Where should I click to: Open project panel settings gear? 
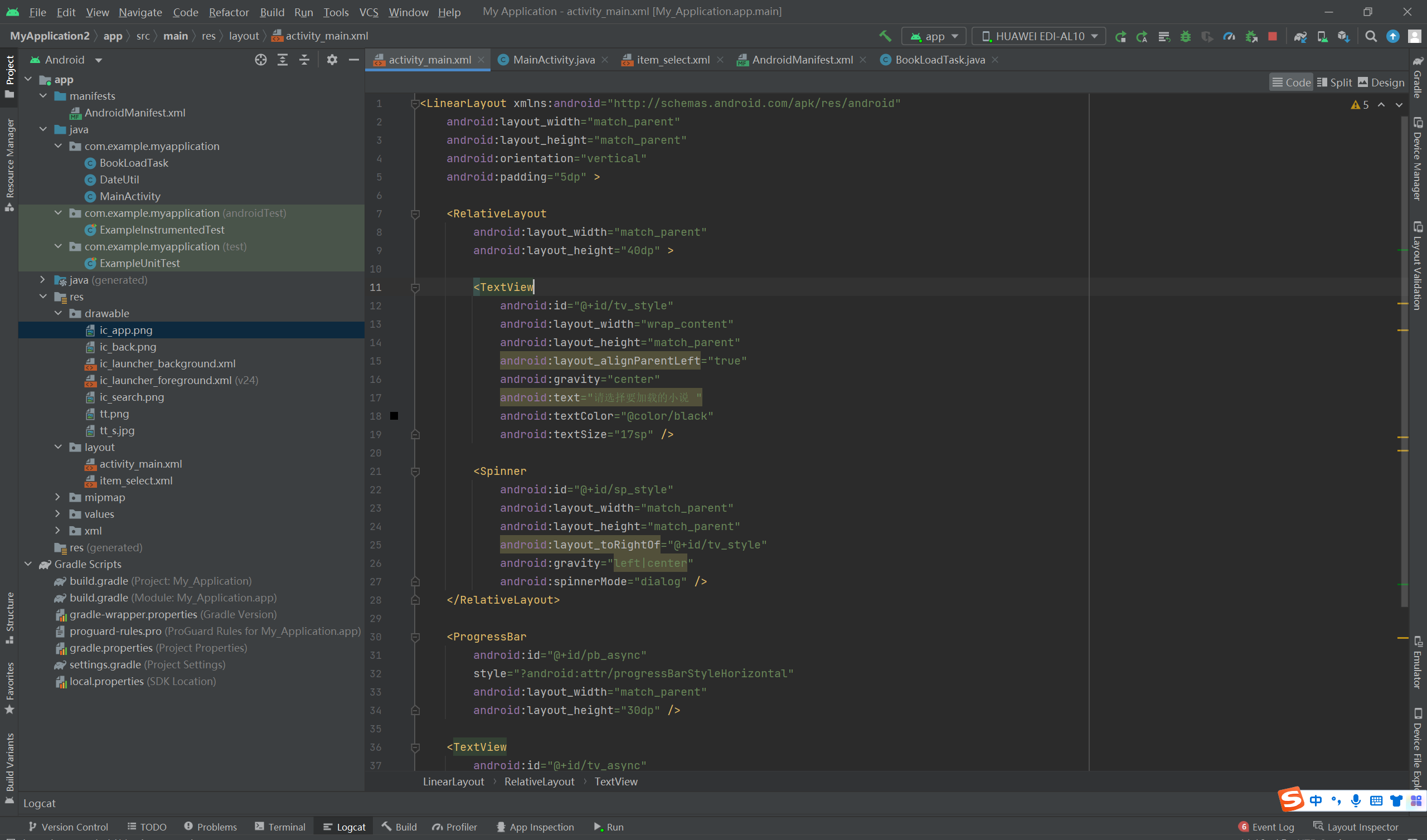pyautogui.click(x=332, y=60)
